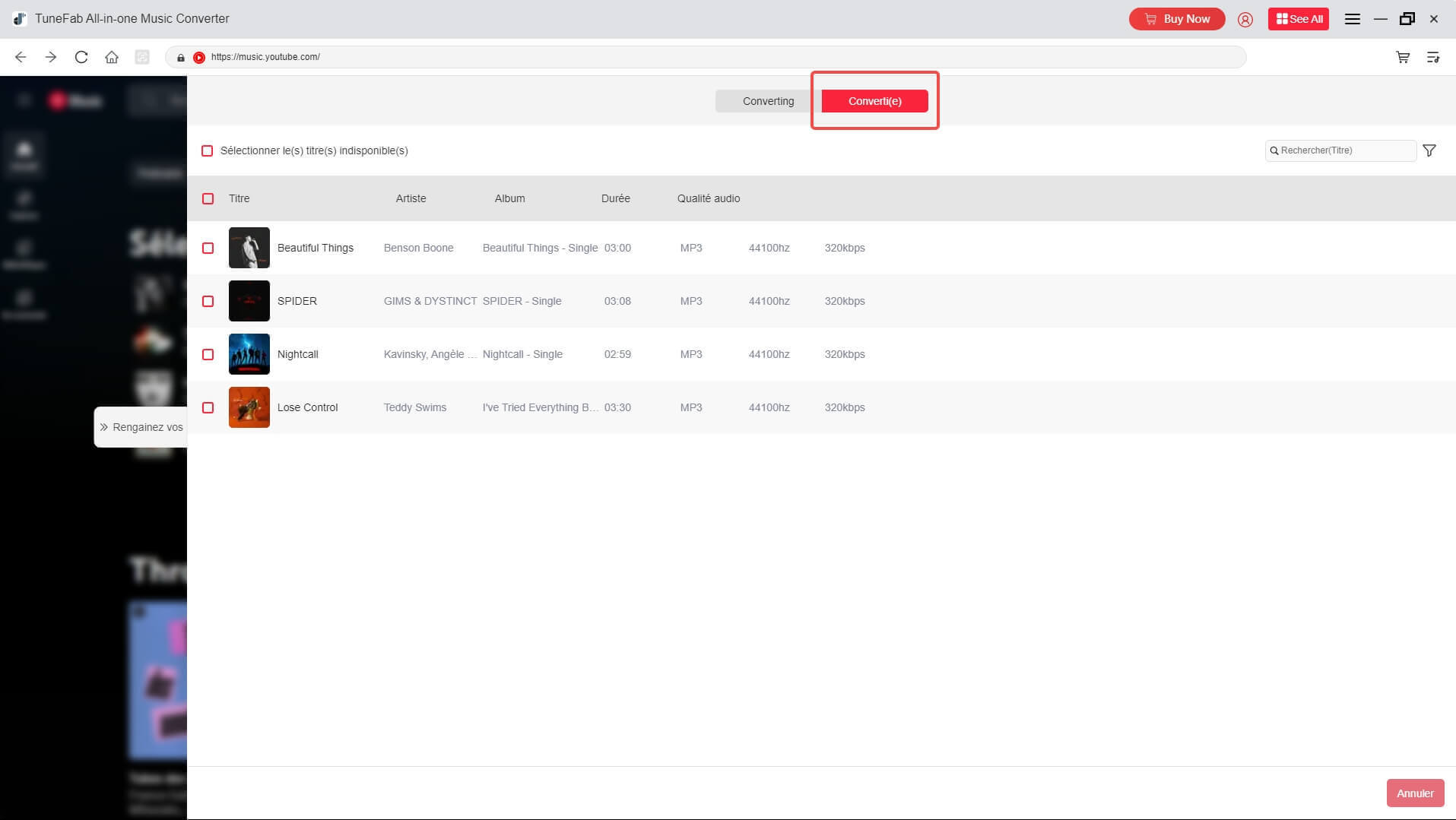This screenshot has height=820, width=1456.
Task: Tick 'Sélectionner le(s) titre(s) indisponible(s)' checkbox
Action: [x=207, y=150]
